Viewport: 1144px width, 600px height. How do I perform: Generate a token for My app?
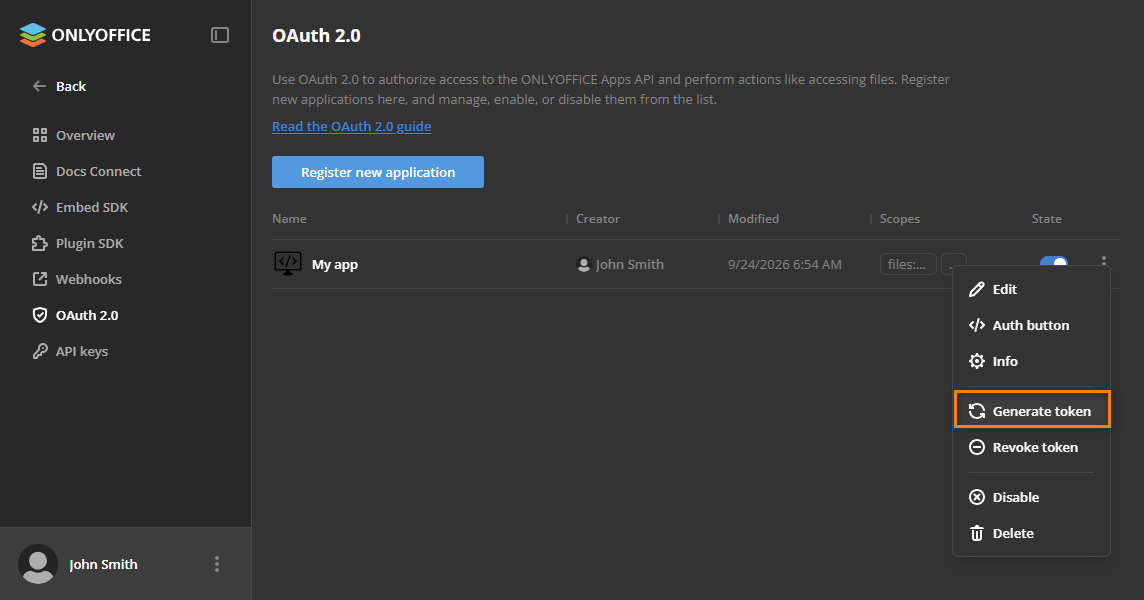1032,411
